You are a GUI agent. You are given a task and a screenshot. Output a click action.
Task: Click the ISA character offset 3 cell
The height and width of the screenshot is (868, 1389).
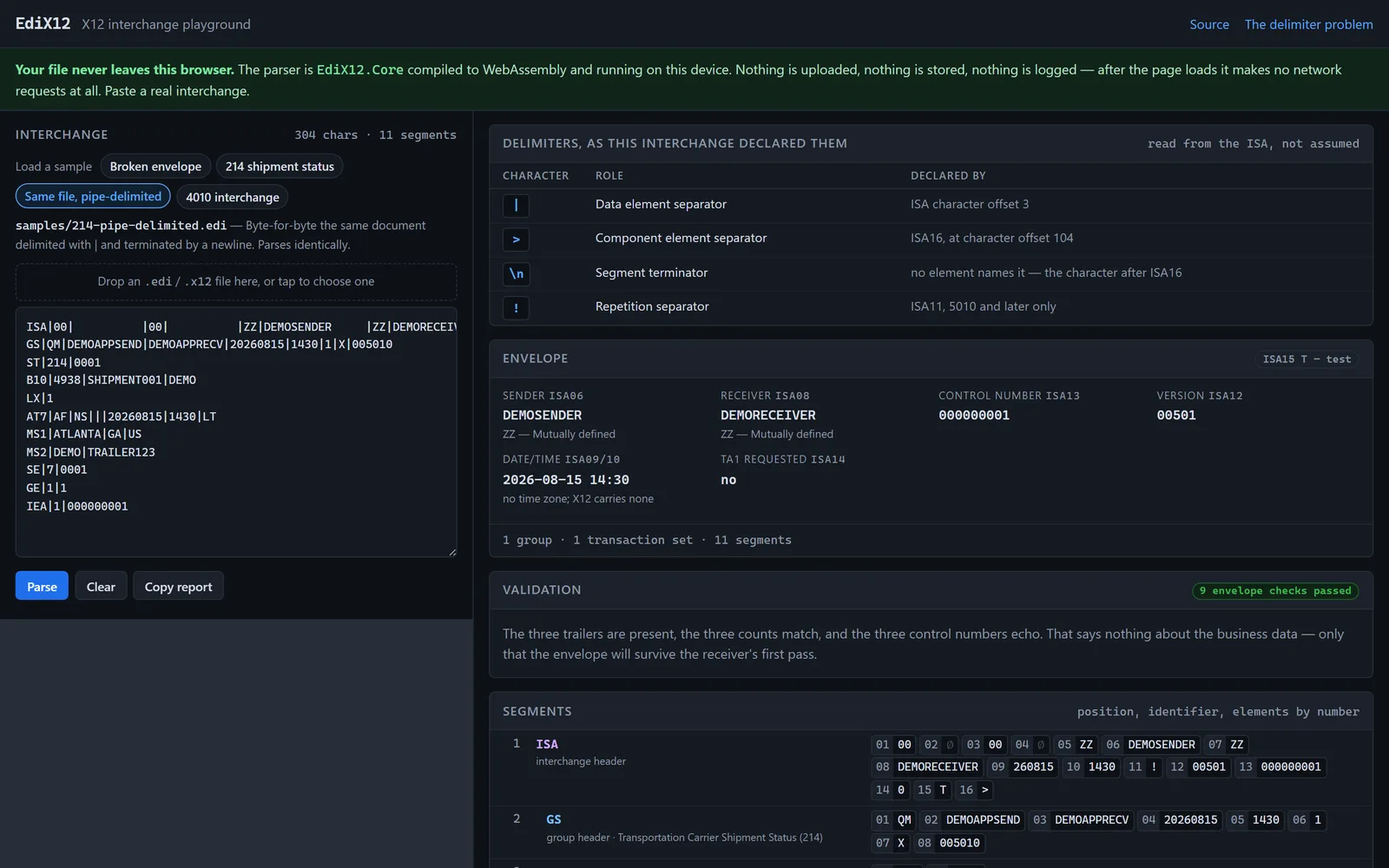[x=970, y=204]
